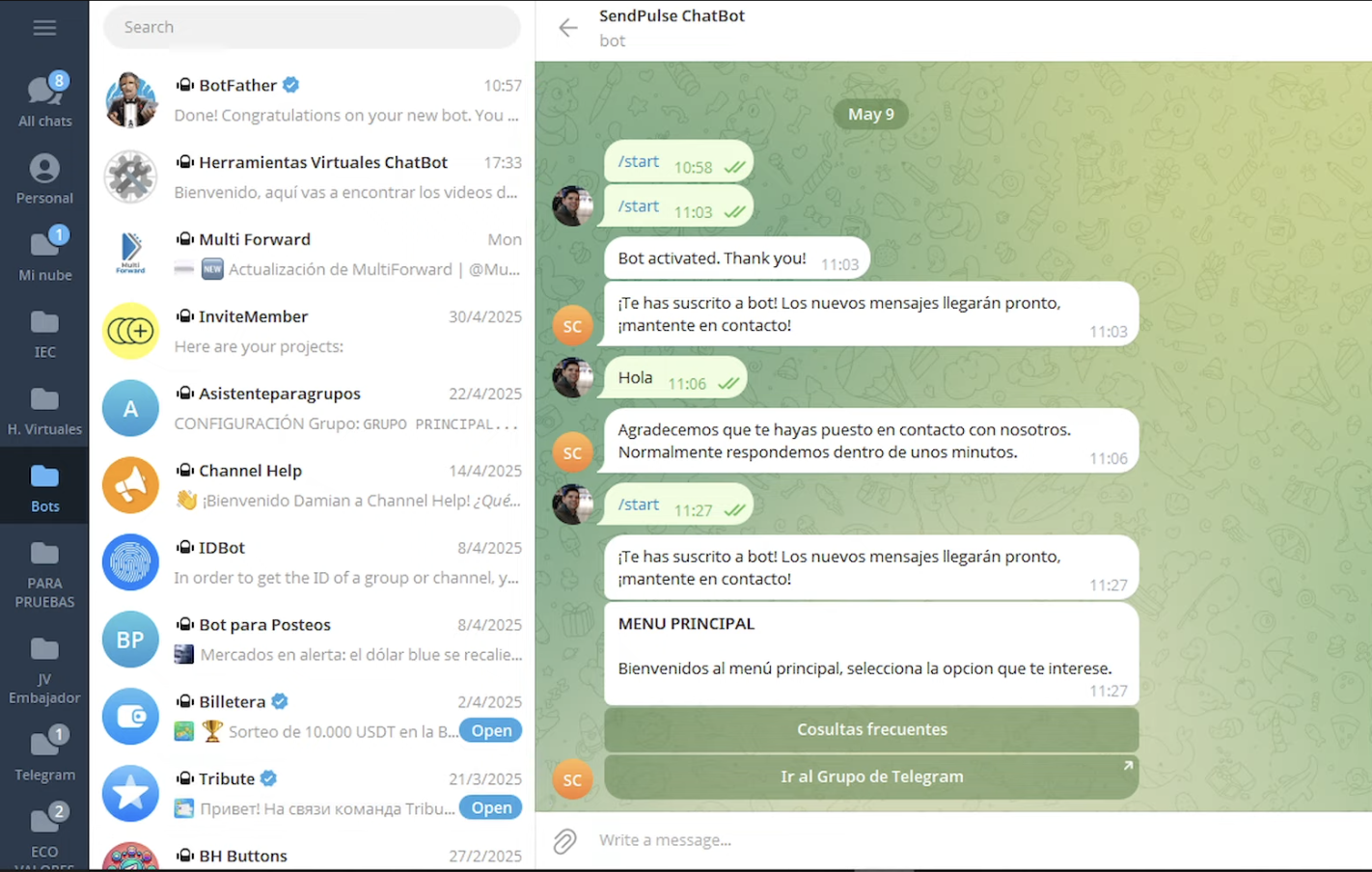Viewport: 1372px width, 872px height.
Task: Go back with the arrow button
Action: tap(568, 28)
